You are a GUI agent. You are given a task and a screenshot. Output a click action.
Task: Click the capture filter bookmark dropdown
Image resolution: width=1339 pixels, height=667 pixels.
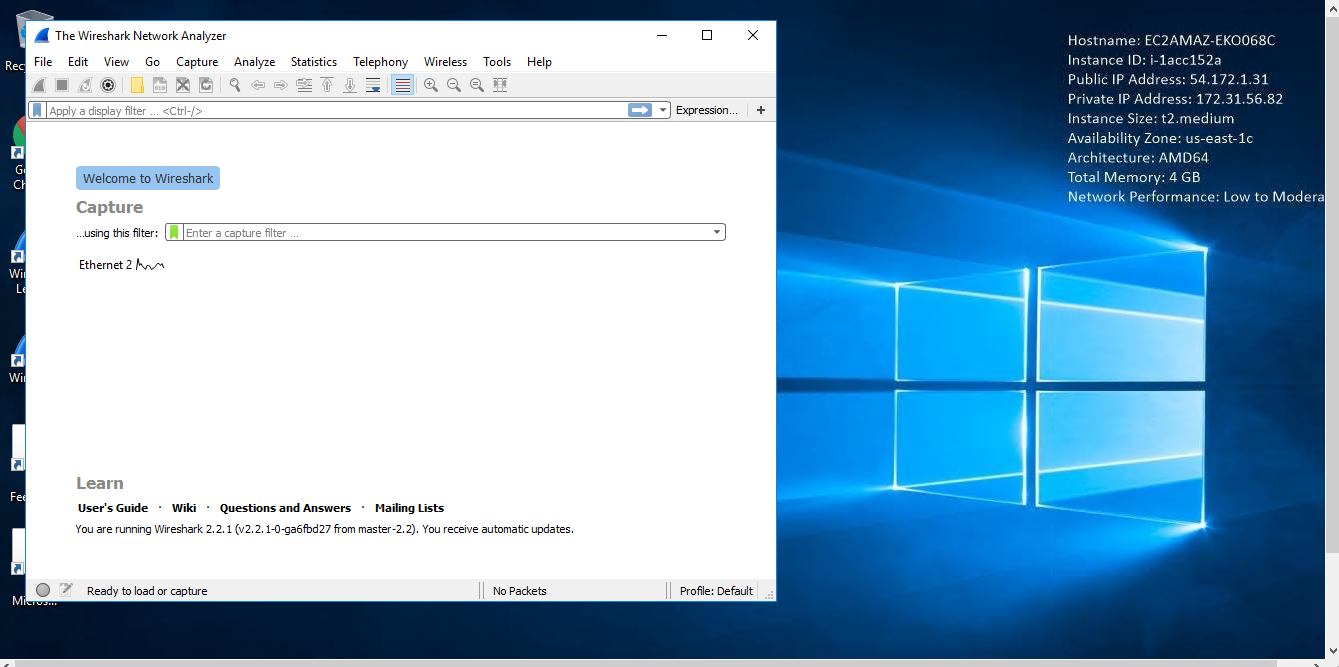point(174,233)
